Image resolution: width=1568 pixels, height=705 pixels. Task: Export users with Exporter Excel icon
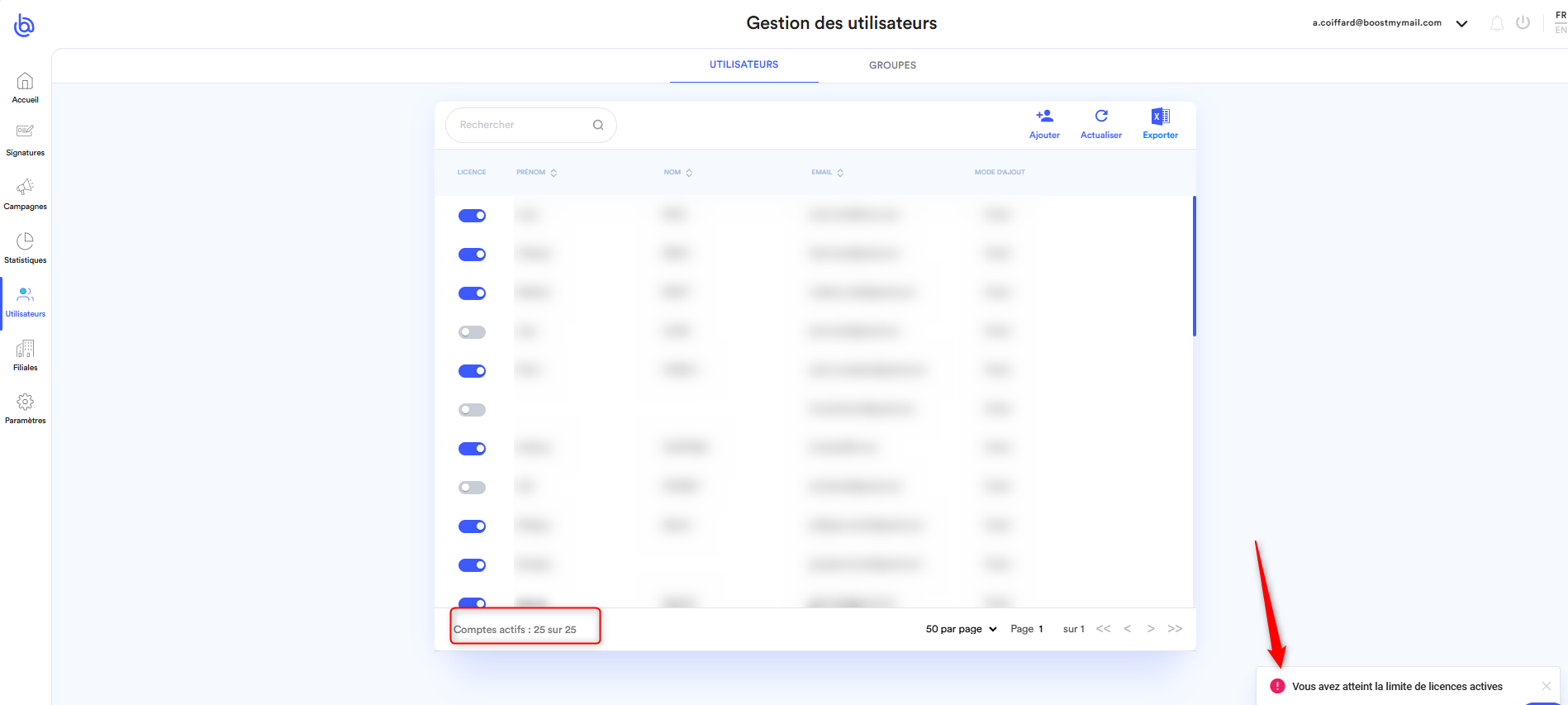coord(1160,117)
